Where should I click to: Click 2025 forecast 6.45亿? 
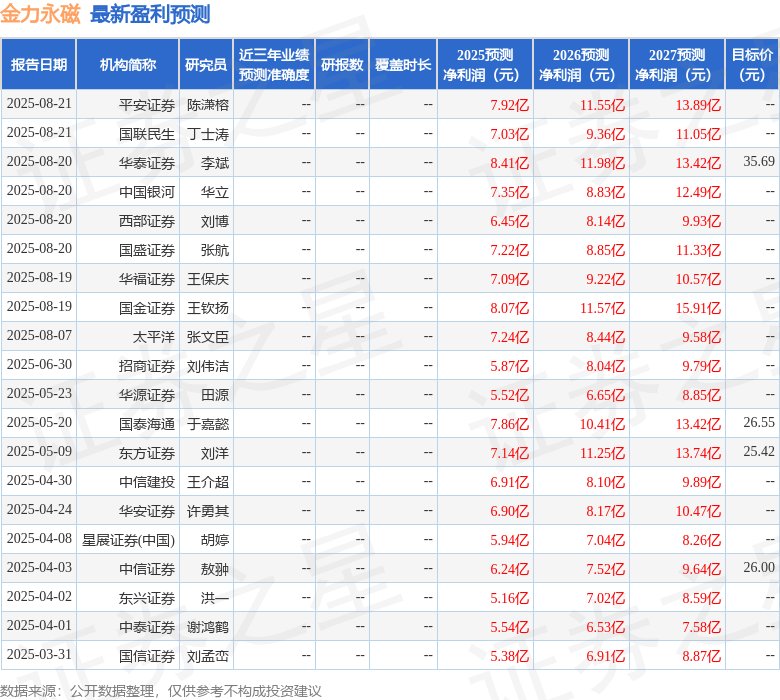coord(509,221)
